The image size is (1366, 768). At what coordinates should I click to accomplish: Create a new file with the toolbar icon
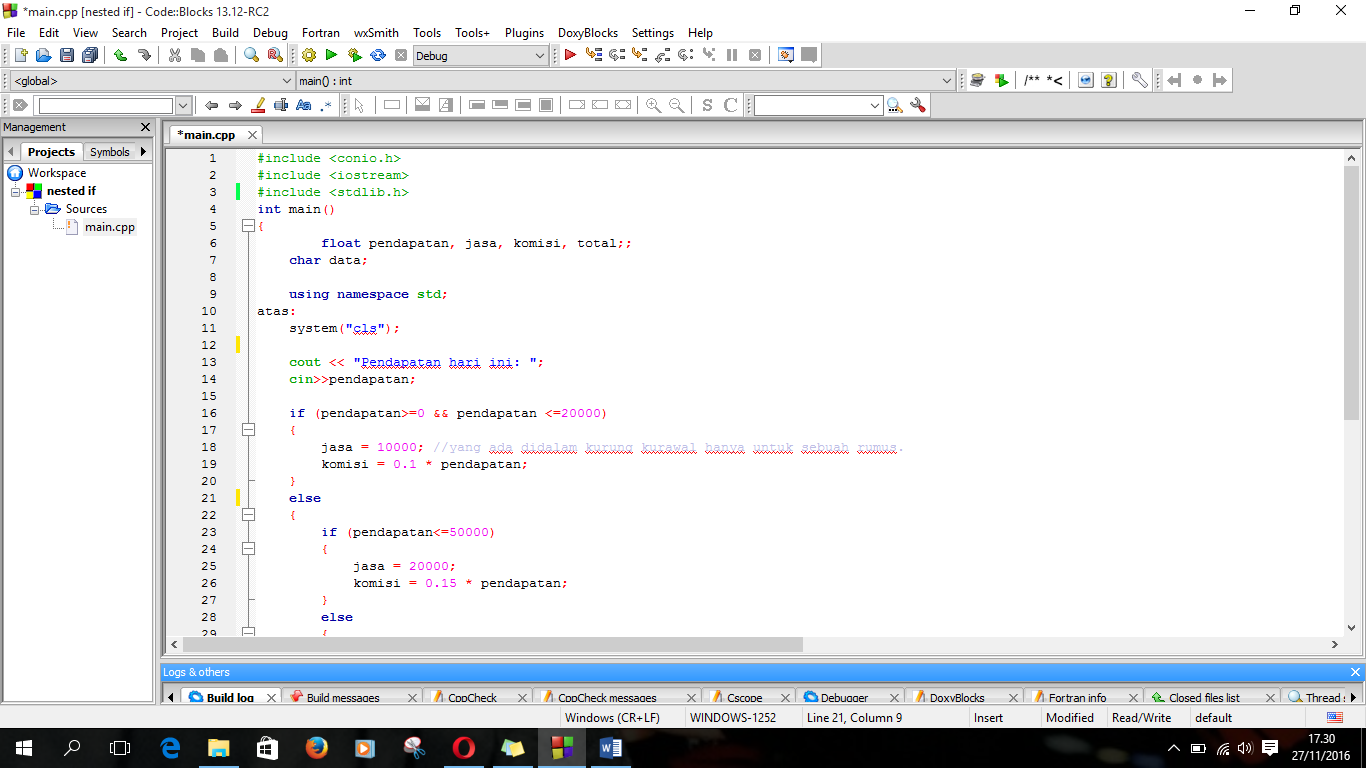click(21, 56)
